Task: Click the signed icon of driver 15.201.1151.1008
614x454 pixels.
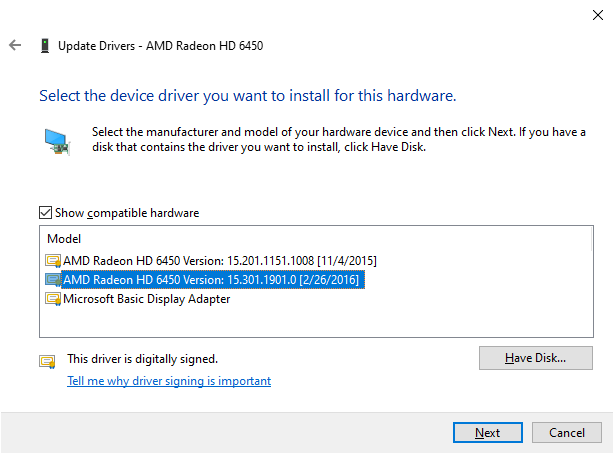Action: click(x=53, y=261)
